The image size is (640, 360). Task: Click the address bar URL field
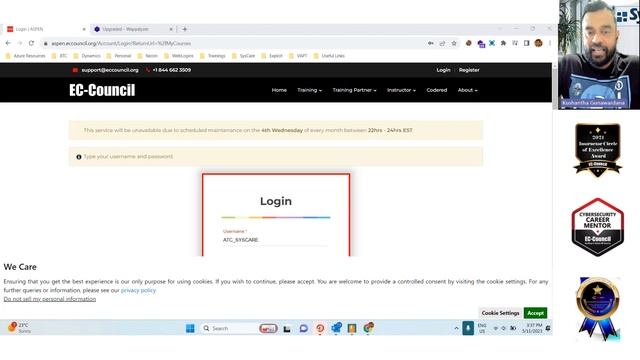click(x=233, y=43)
